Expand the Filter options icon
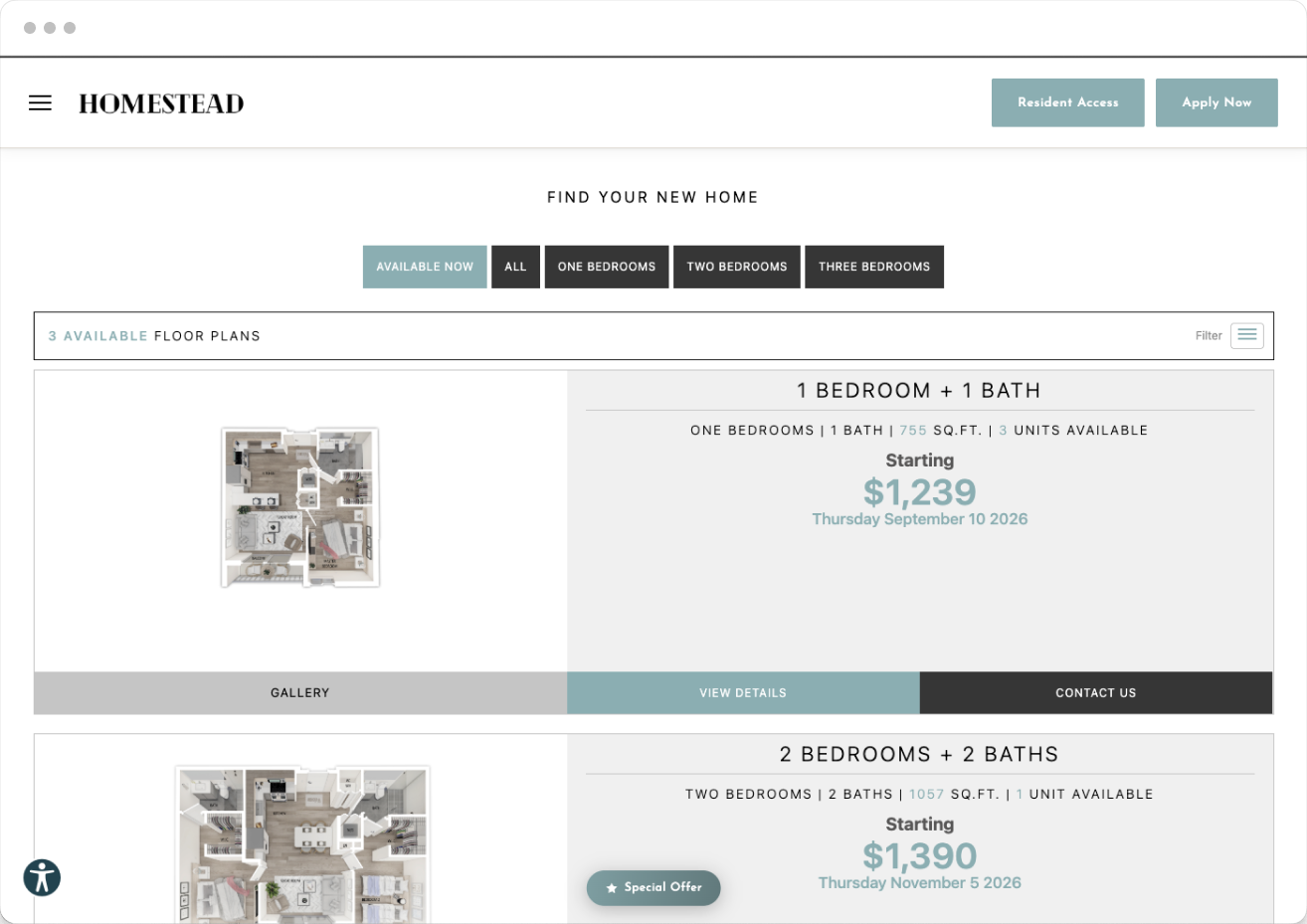The image size is (1307, 924). (1246, 335)
